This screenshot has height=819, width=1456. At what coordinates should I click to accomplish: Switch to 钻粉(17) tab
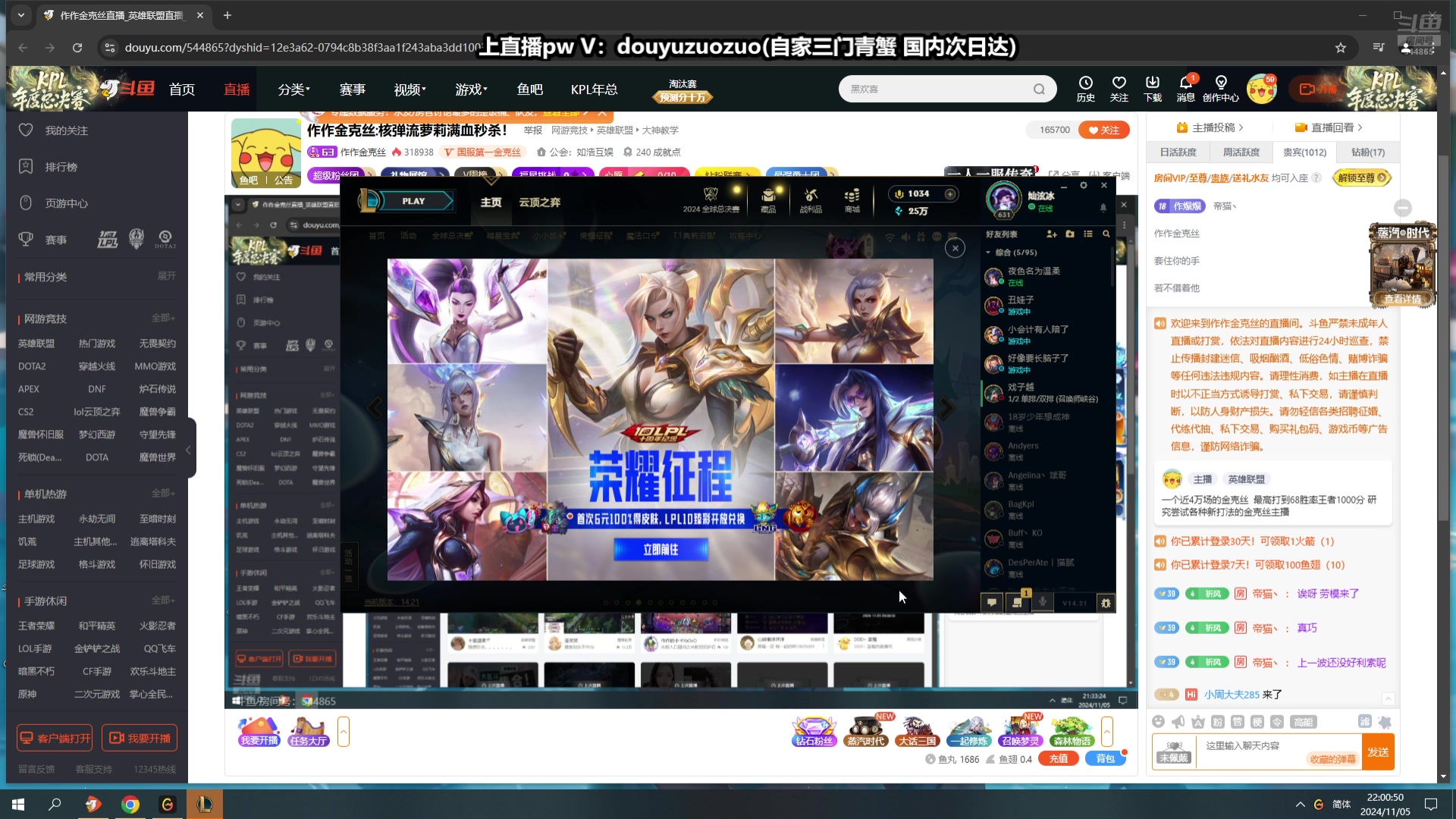1367,152
